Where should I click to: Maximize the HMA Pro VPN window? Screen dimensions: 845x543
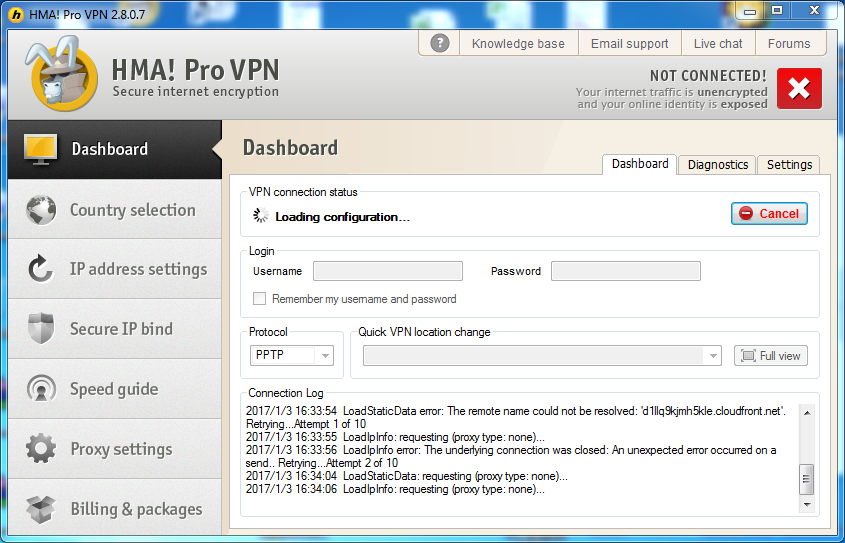777,10
